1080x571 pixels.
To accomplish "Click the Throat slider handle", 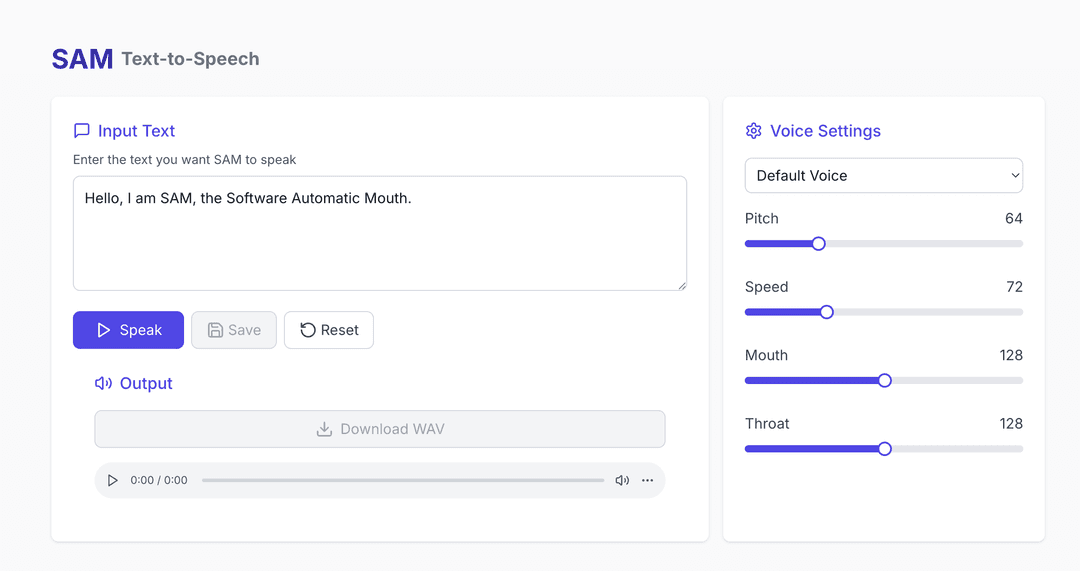I will tap(884, 449).
